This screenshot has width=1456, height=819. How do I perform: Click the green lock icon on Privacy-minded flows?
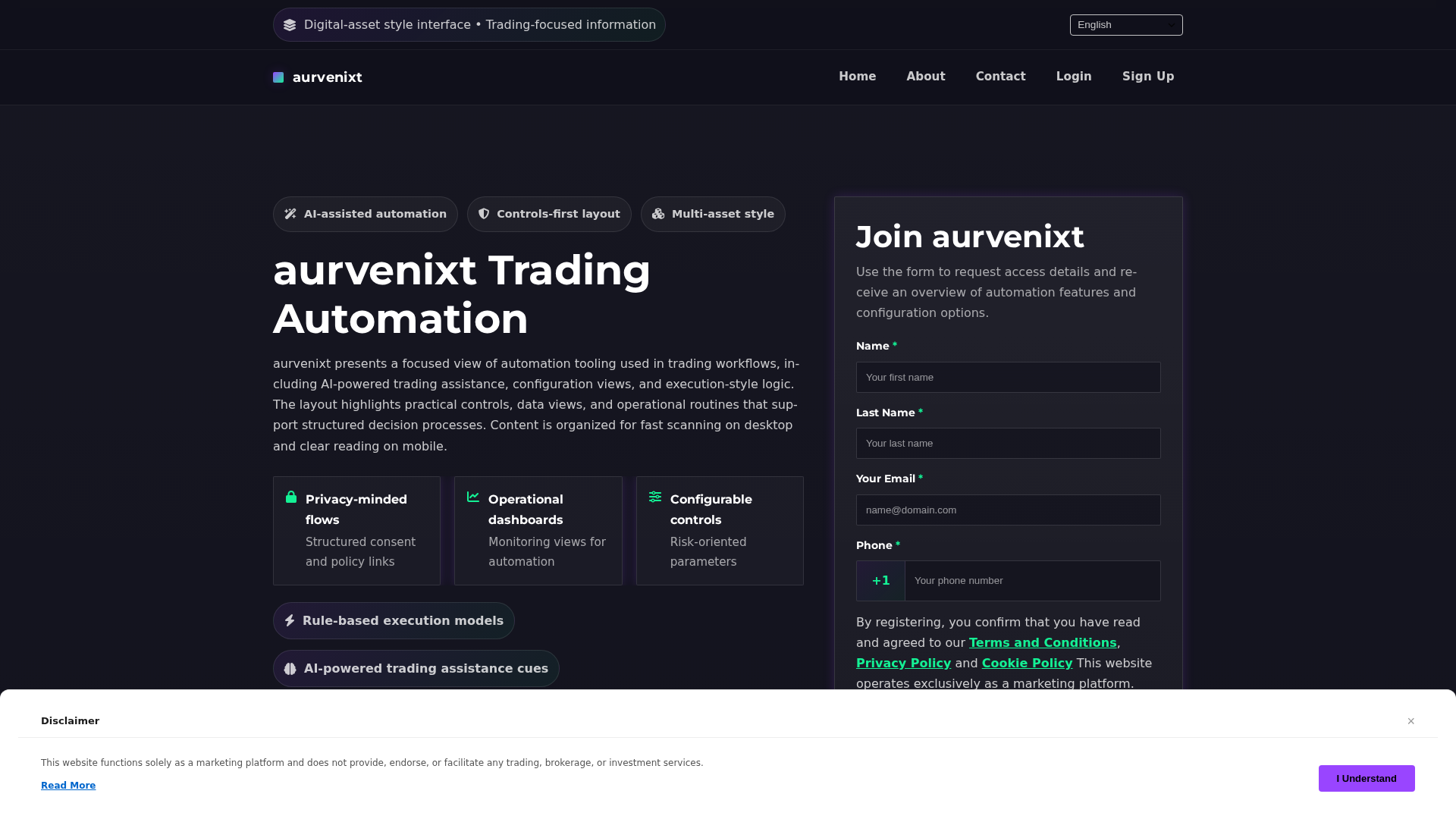[291, 497]
